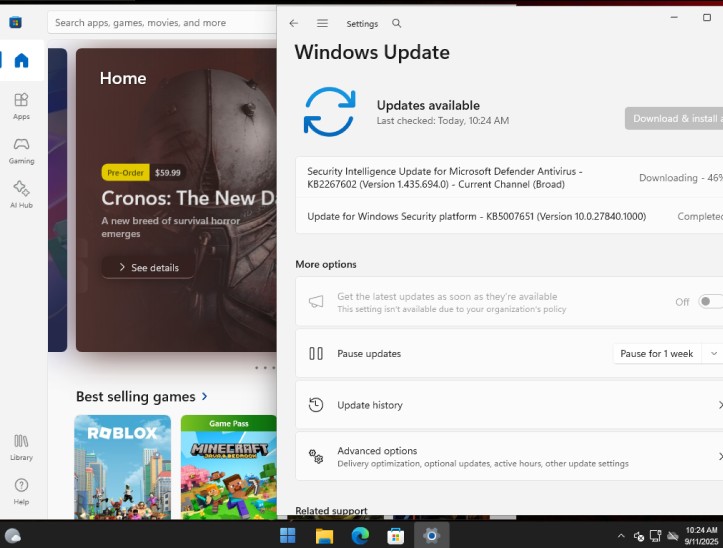723x548 pixels.
Task: Select Security Intelligence Update KB2267602 entry
Action: click(509, 178)
